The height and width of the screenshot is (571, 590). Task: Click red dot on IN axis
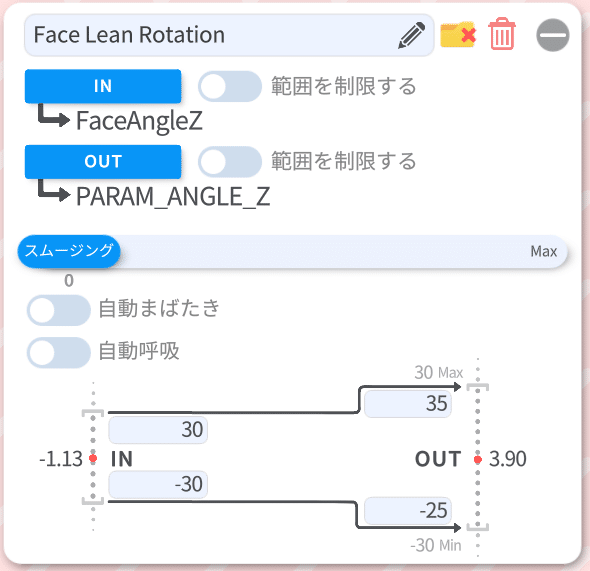pyautogui.click(x=93, y=458)
